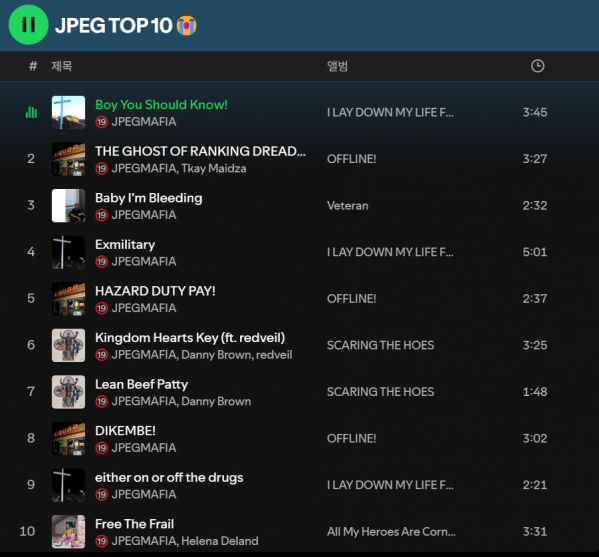Image resolution: width=599 pixels, height=557 pixels.
Task: Click track number 10
Action: pos(27,532)
